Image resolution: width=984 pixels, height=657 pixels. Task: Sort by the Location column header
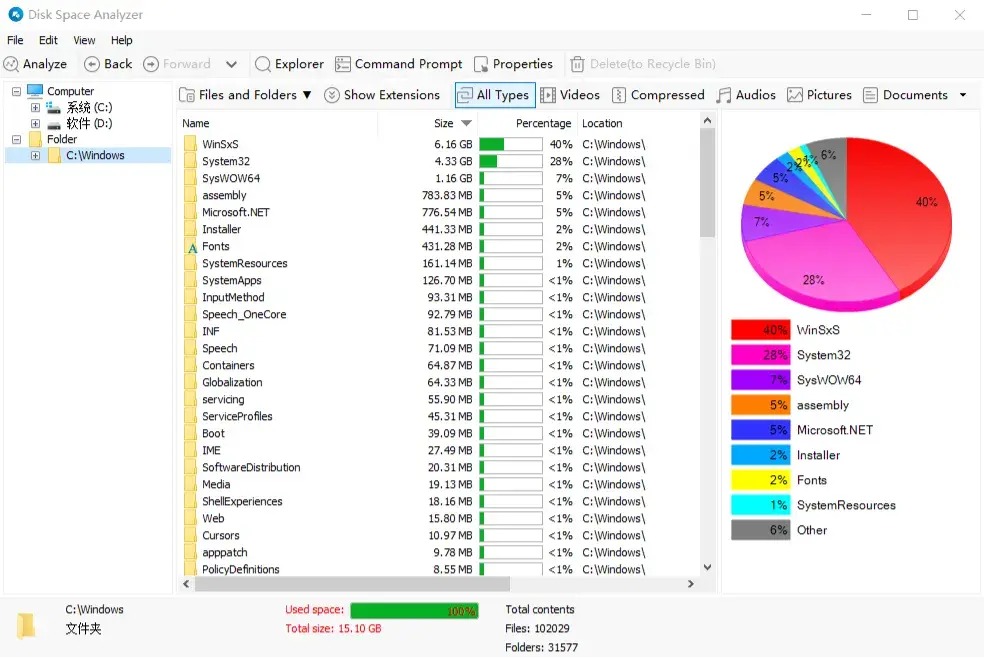coord(602,124)
